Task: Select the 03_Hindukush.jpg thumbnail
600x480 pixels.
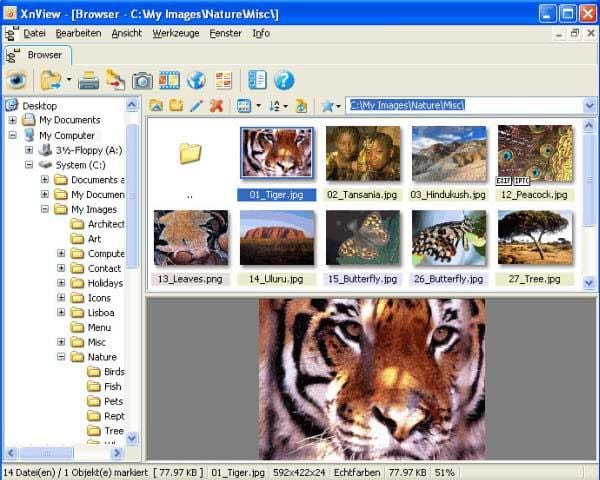Action: click(449, 154)
